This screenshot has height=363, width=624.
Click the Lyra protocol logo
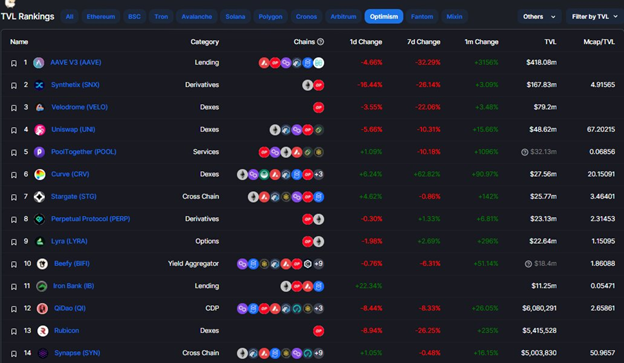(39, 241)
